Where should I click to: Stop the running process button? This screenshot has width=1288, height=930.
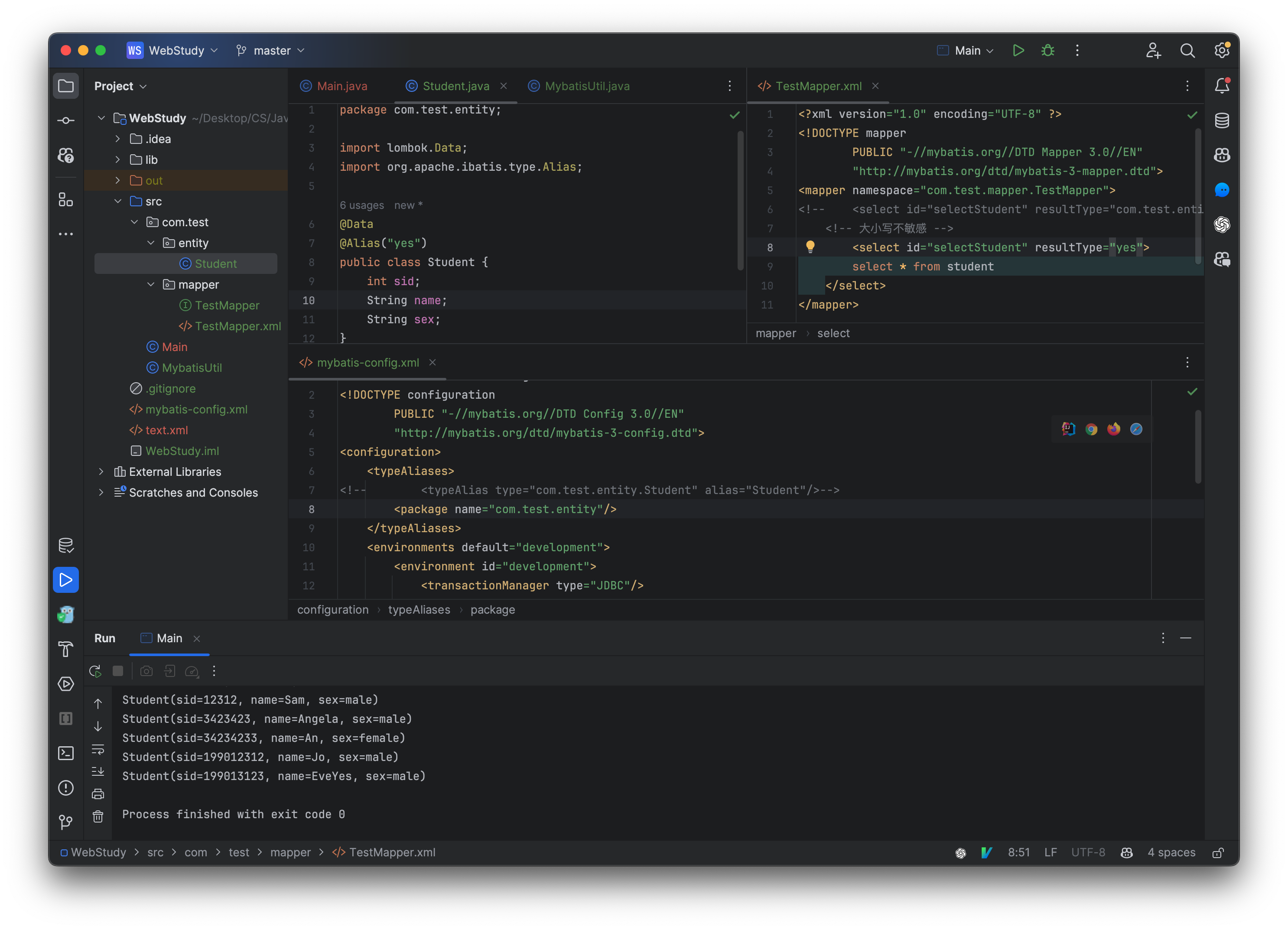pyautogui.click(x=118, y=671)
